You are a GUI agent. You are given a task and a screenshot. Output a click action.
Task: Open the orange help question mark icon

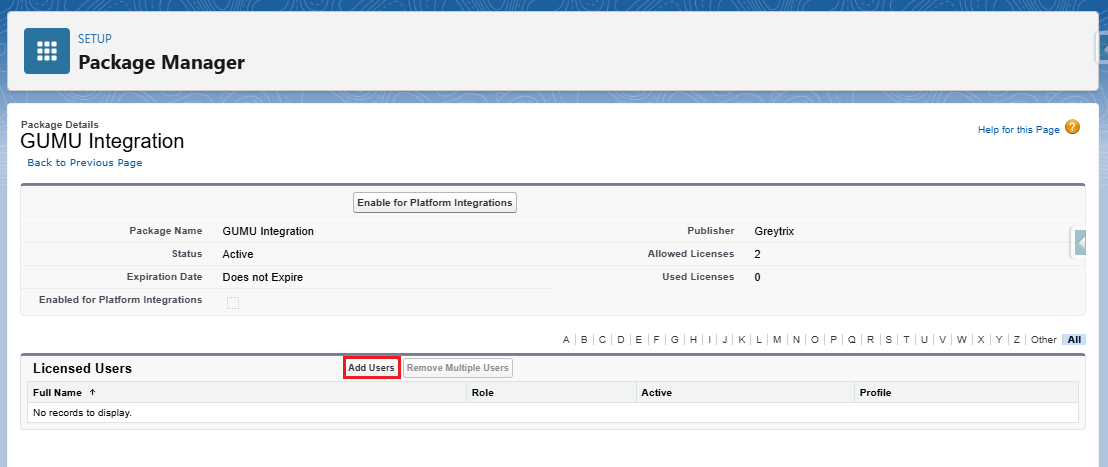[x=1073, y=128]
